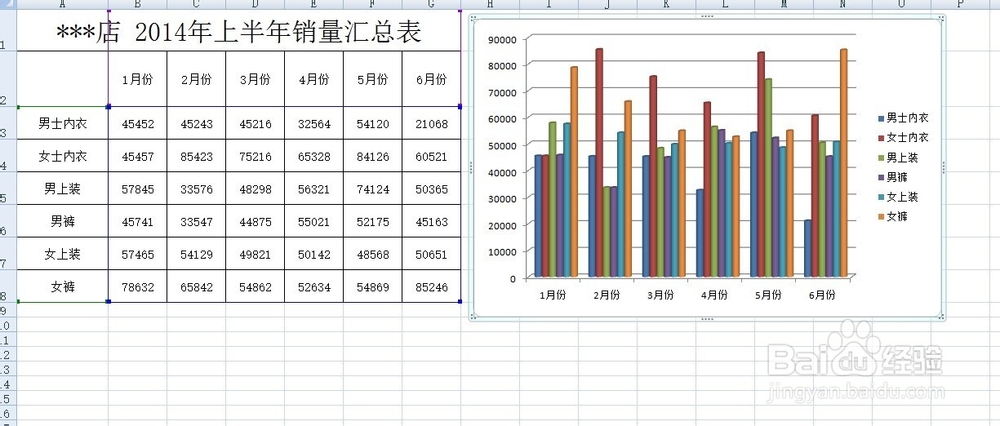Click the chart's top center resize handle
This screenshot has height=426, width=1000.
click(x=707, y=15)
